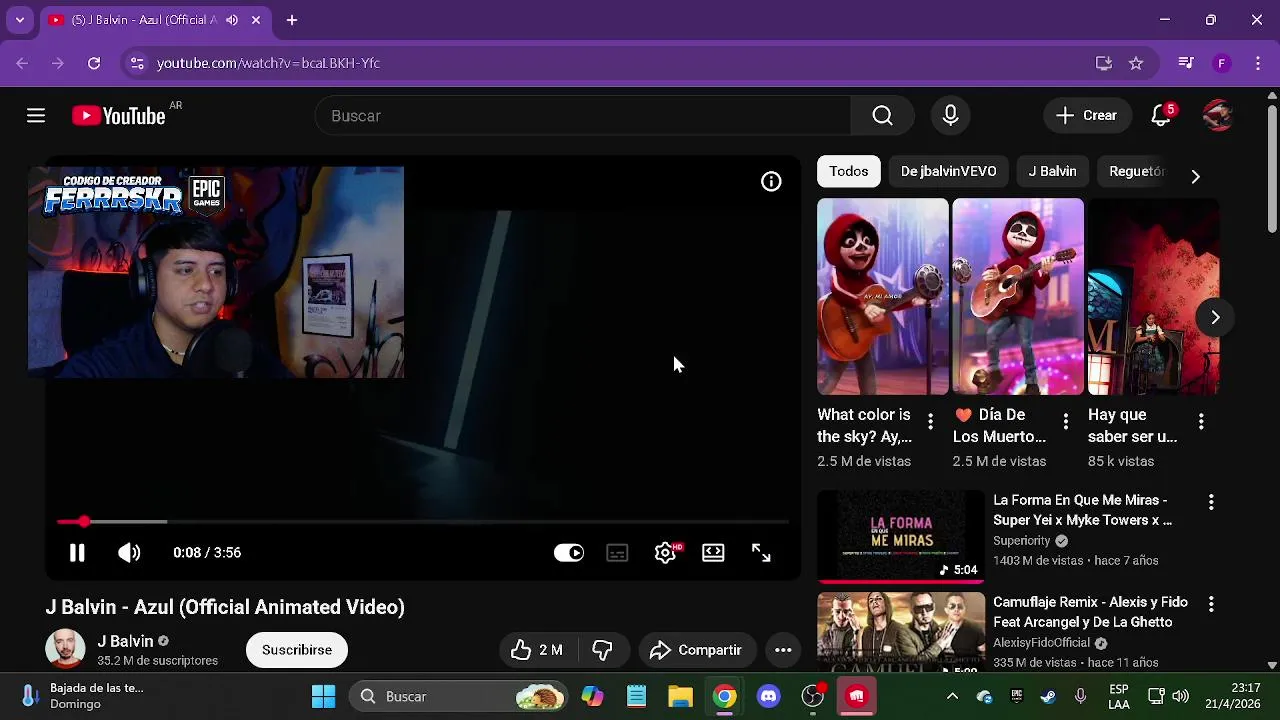The image size is (1280, 720).
Task: Like the video
Action: [537, 650]
